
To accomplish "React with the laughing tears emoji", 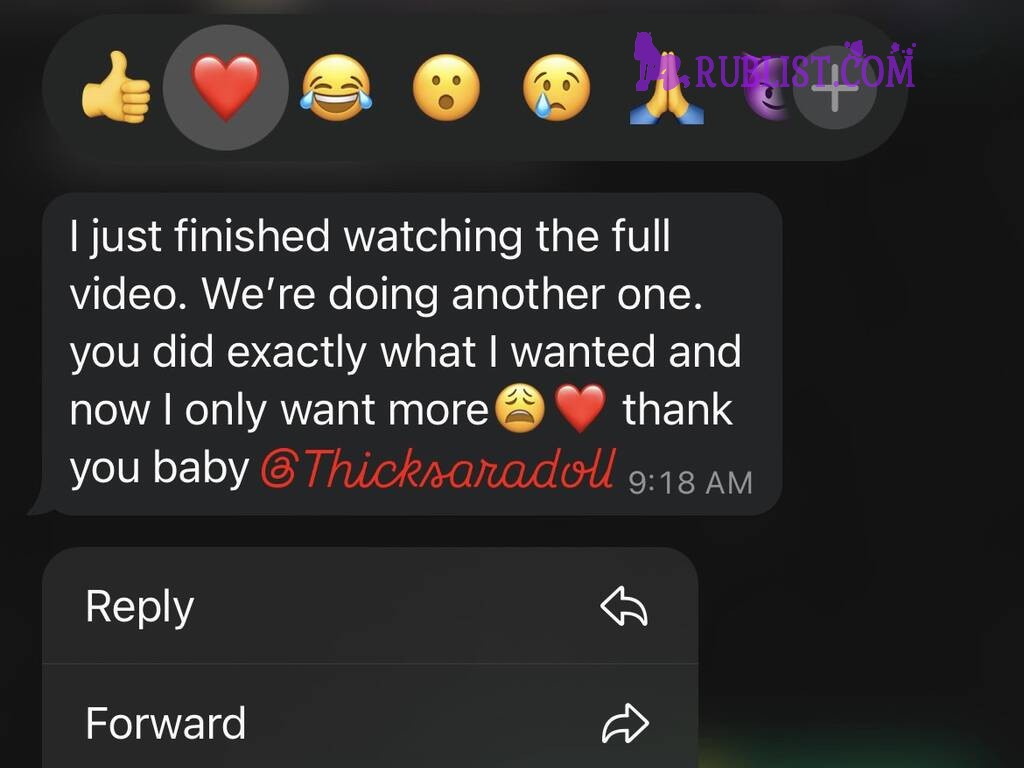I will pos(336,88).
